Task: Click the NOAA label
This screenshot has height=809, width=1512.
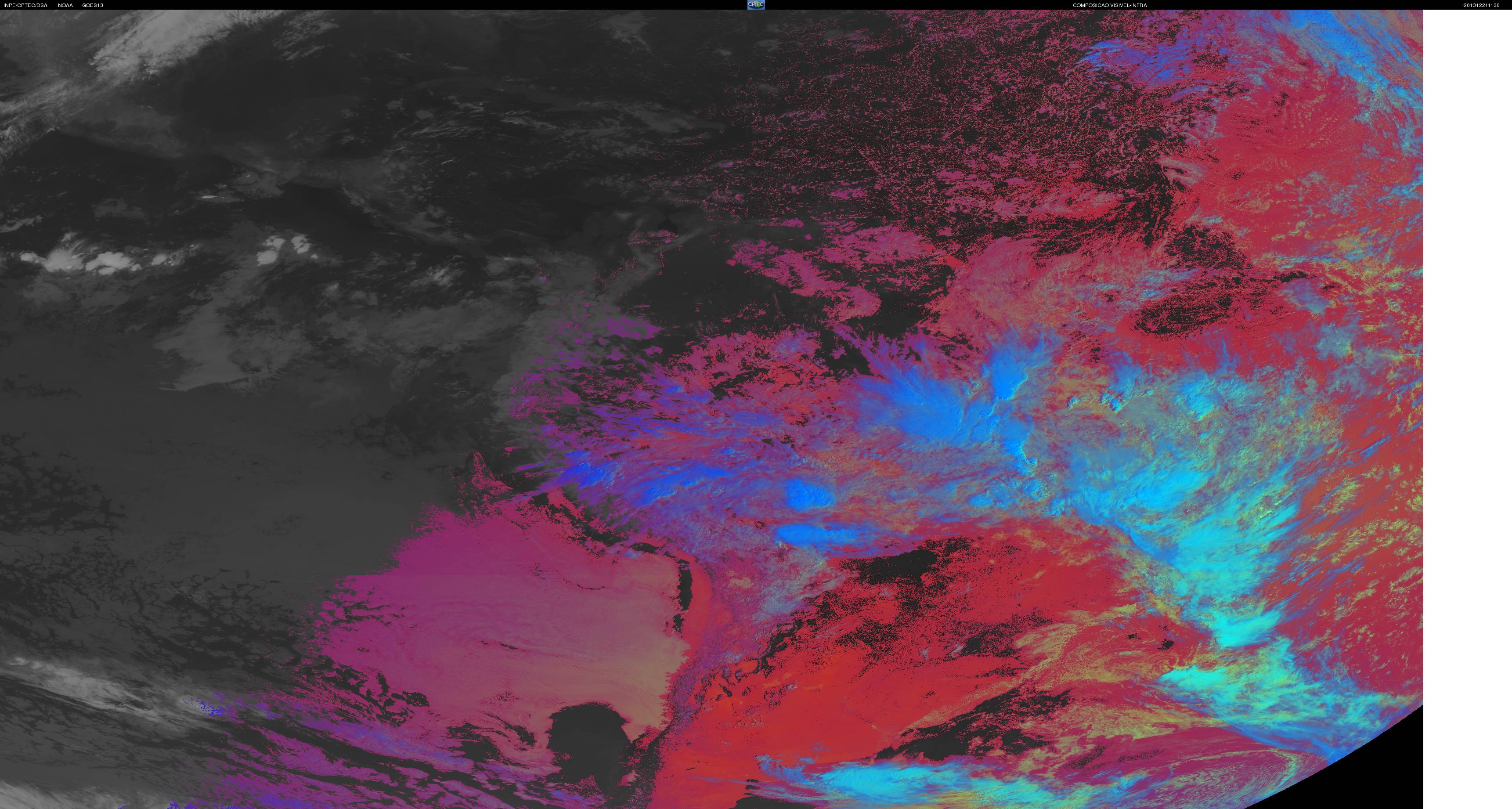Action: [66, 5]
